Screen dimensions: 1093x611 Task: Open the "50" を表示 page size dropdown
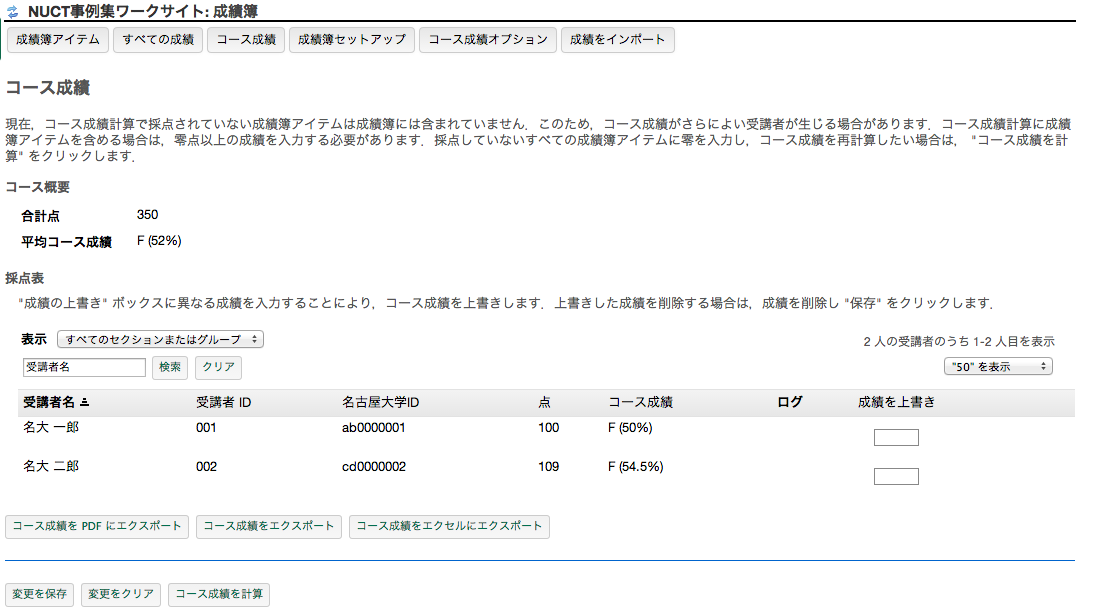pos(998,367)
